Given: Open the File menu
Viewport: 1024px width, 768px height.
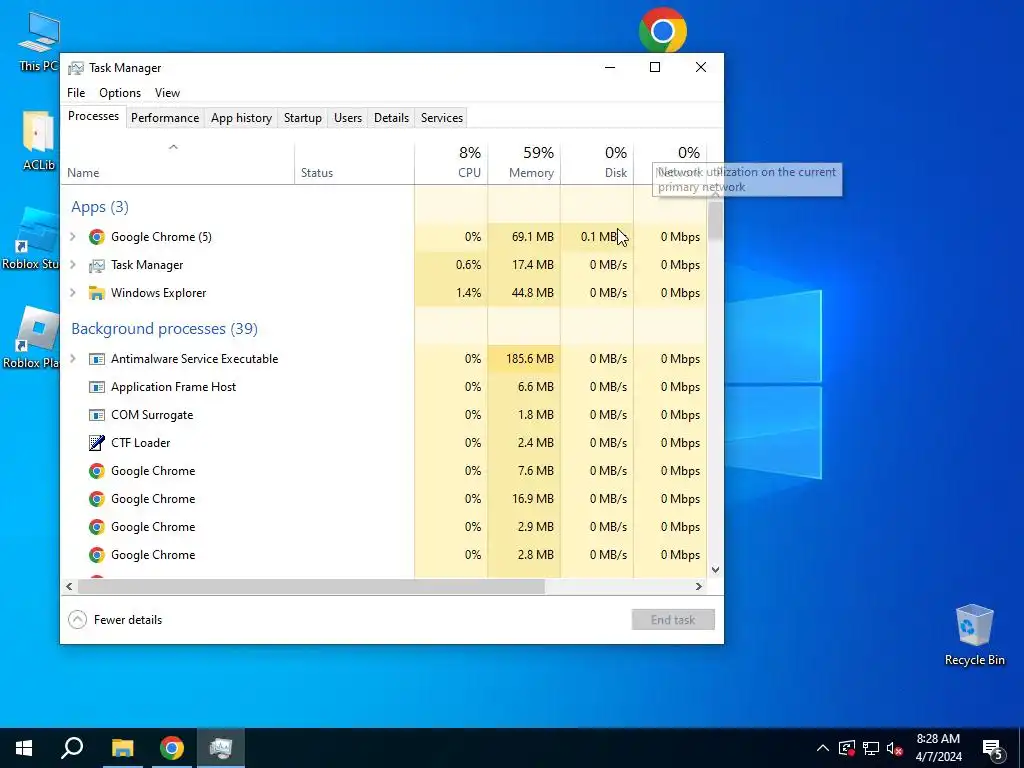Looking at the screenshot, I should coord(76,93).
